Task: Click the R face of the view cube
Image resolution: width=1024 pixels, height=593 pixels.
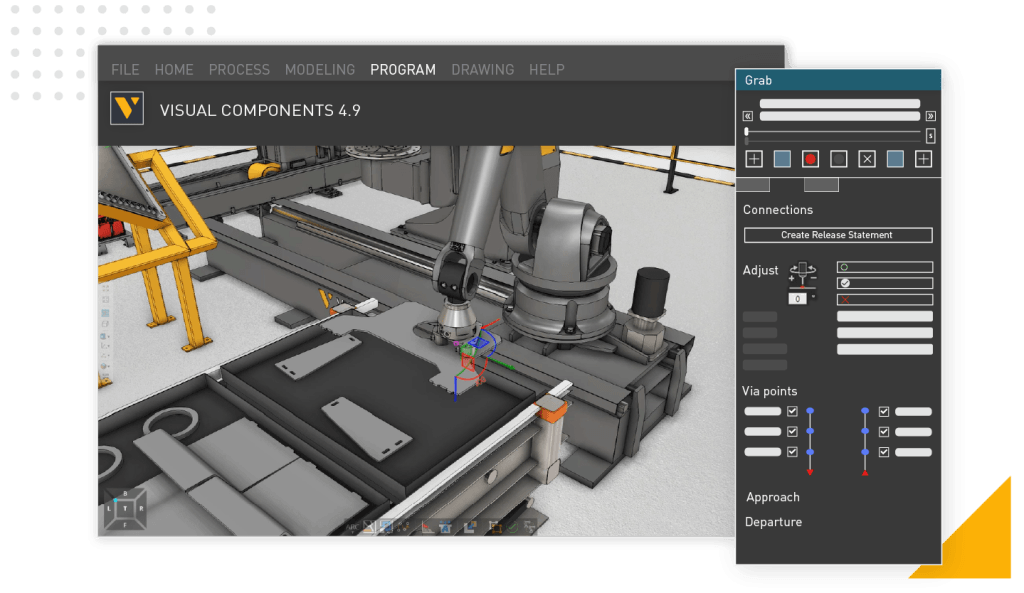Action: [x=140, y=508]
